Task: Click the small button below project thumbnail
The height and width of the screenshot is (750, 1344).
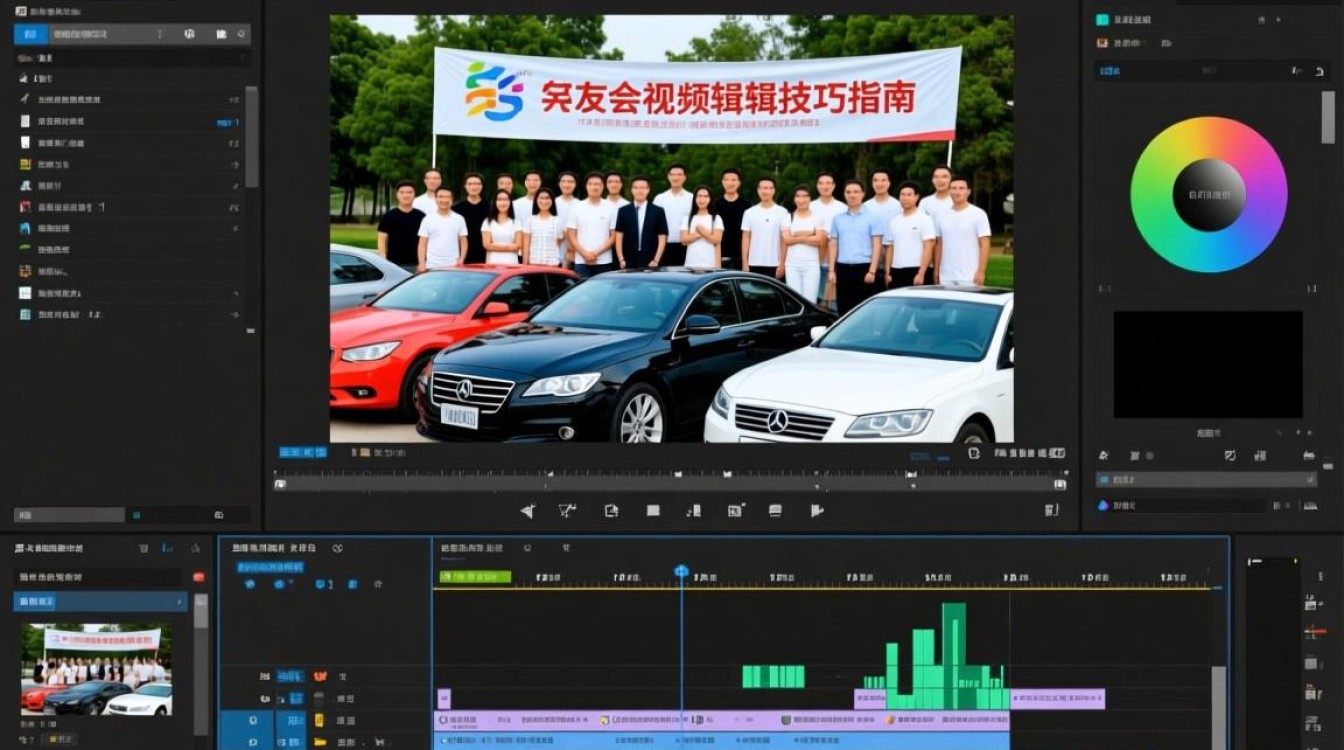Action: [62, 739]
